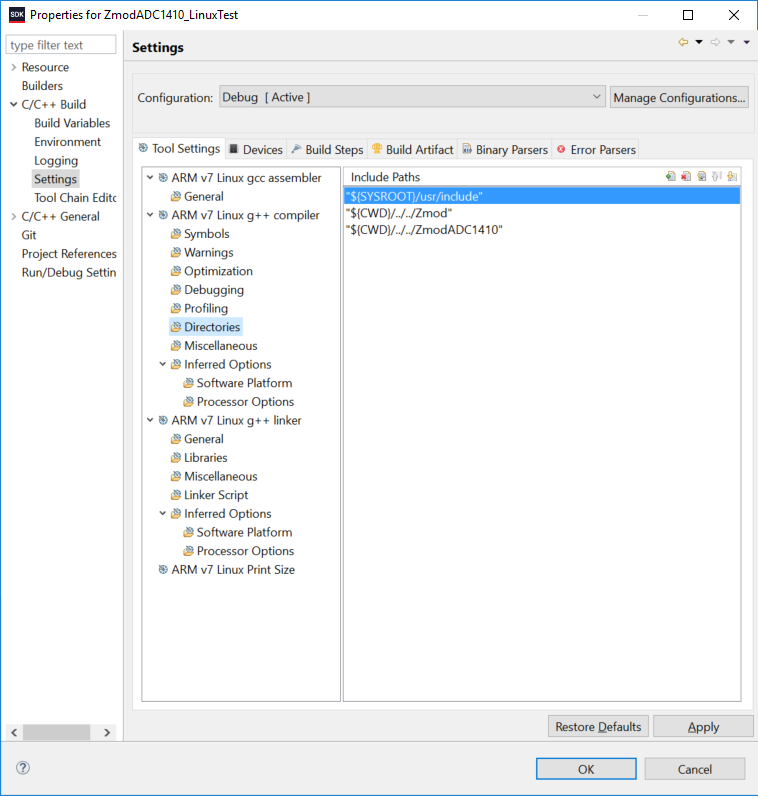Select Build Variables in the sidebar
Viewport: 758px width, 796px height.
(72, 123)
